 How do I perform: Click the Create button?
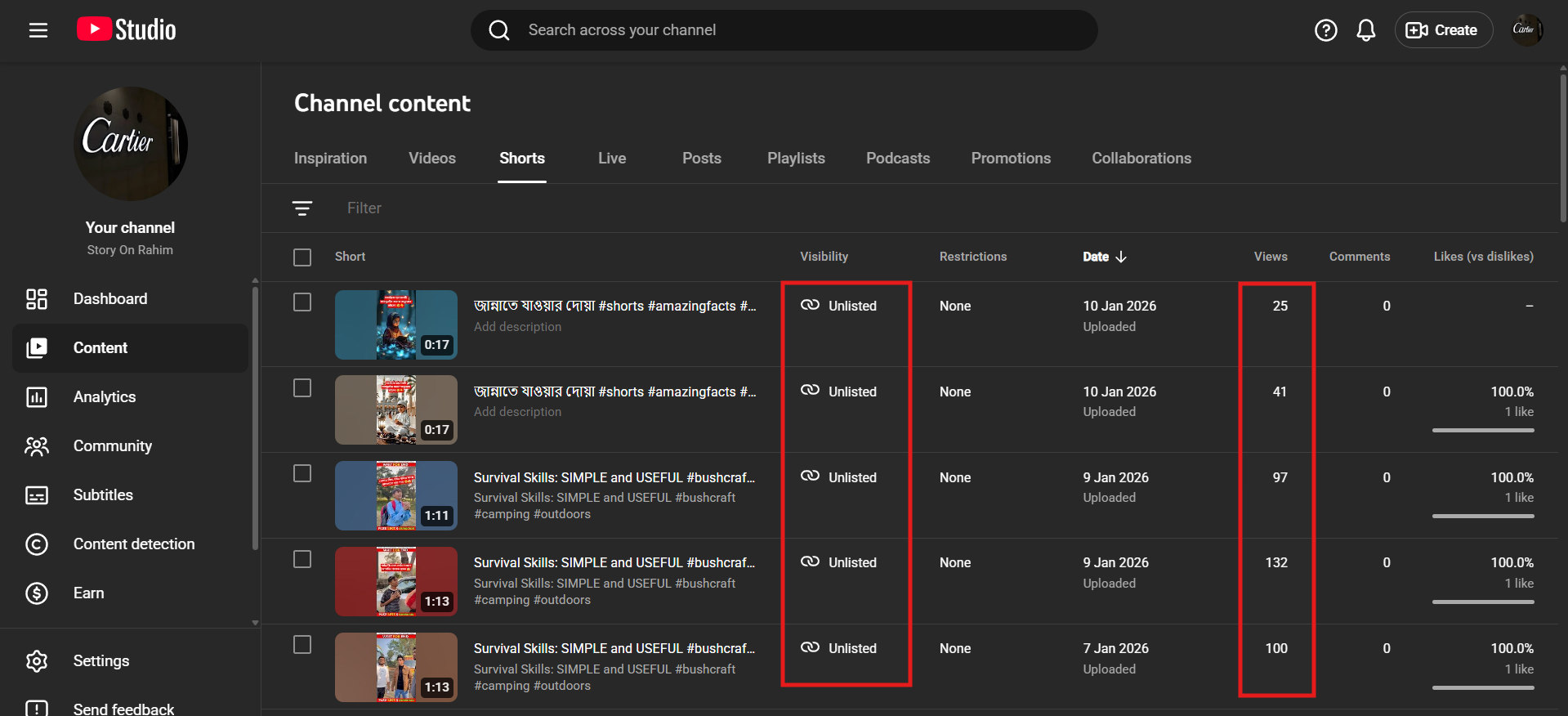coord(1443,30)
